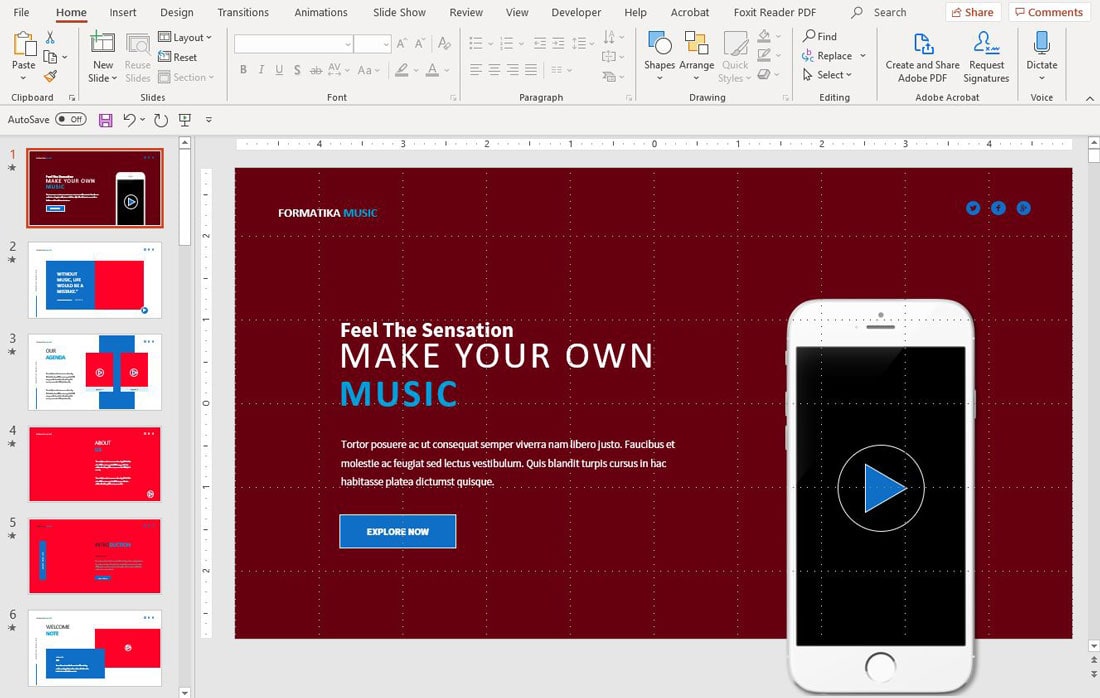Click the Explore Now button on the slide
This screenshot has height=698, width=1100.
397,531
